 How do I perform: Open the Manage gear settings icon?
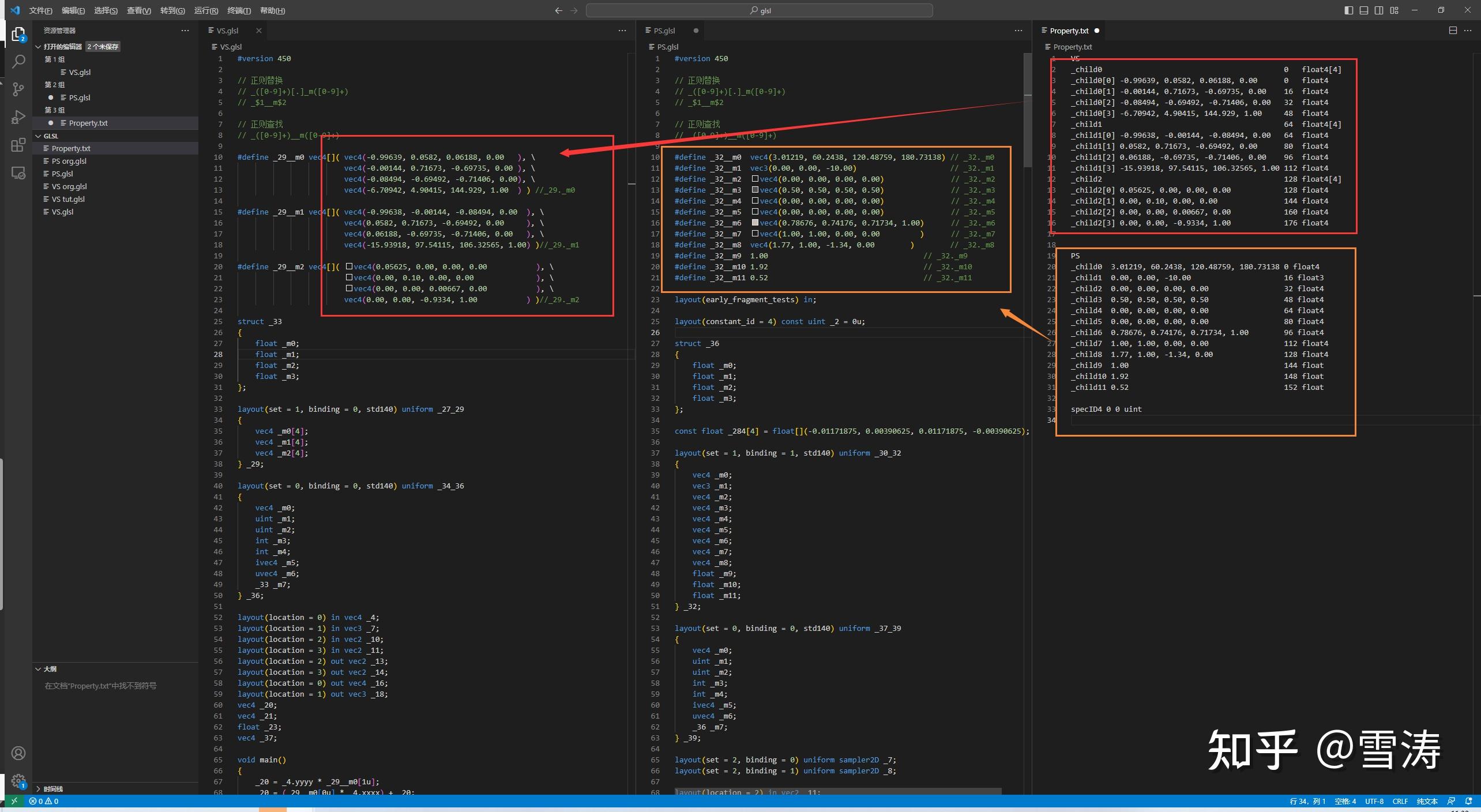[x=18, y=781]
